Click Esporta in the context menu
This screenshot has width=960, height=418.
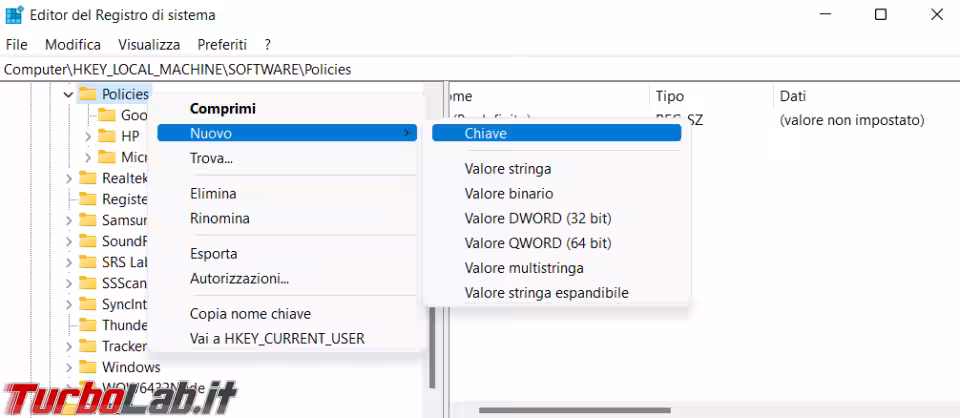click(214, 254)
